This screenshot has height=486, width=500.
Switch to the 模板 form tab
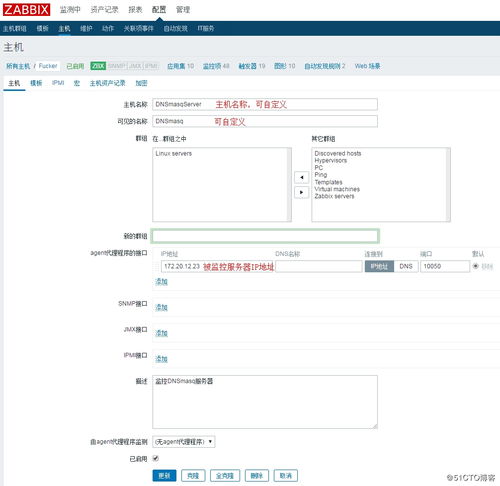[x=36, y=83]
